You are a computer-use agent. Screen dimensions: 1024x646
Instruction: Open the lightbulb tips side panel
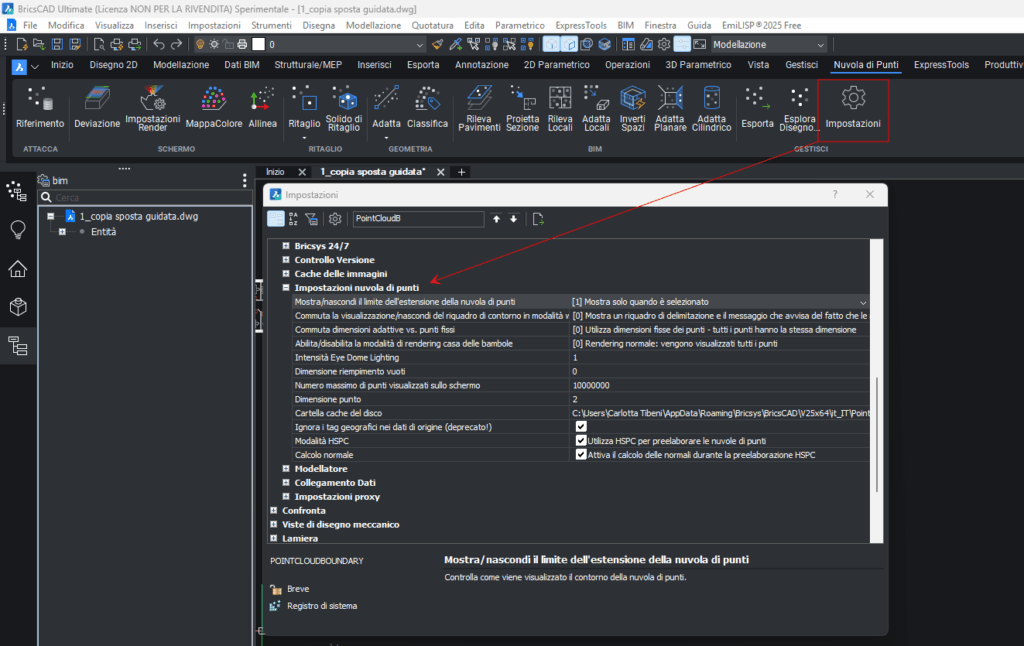[18, 229]
